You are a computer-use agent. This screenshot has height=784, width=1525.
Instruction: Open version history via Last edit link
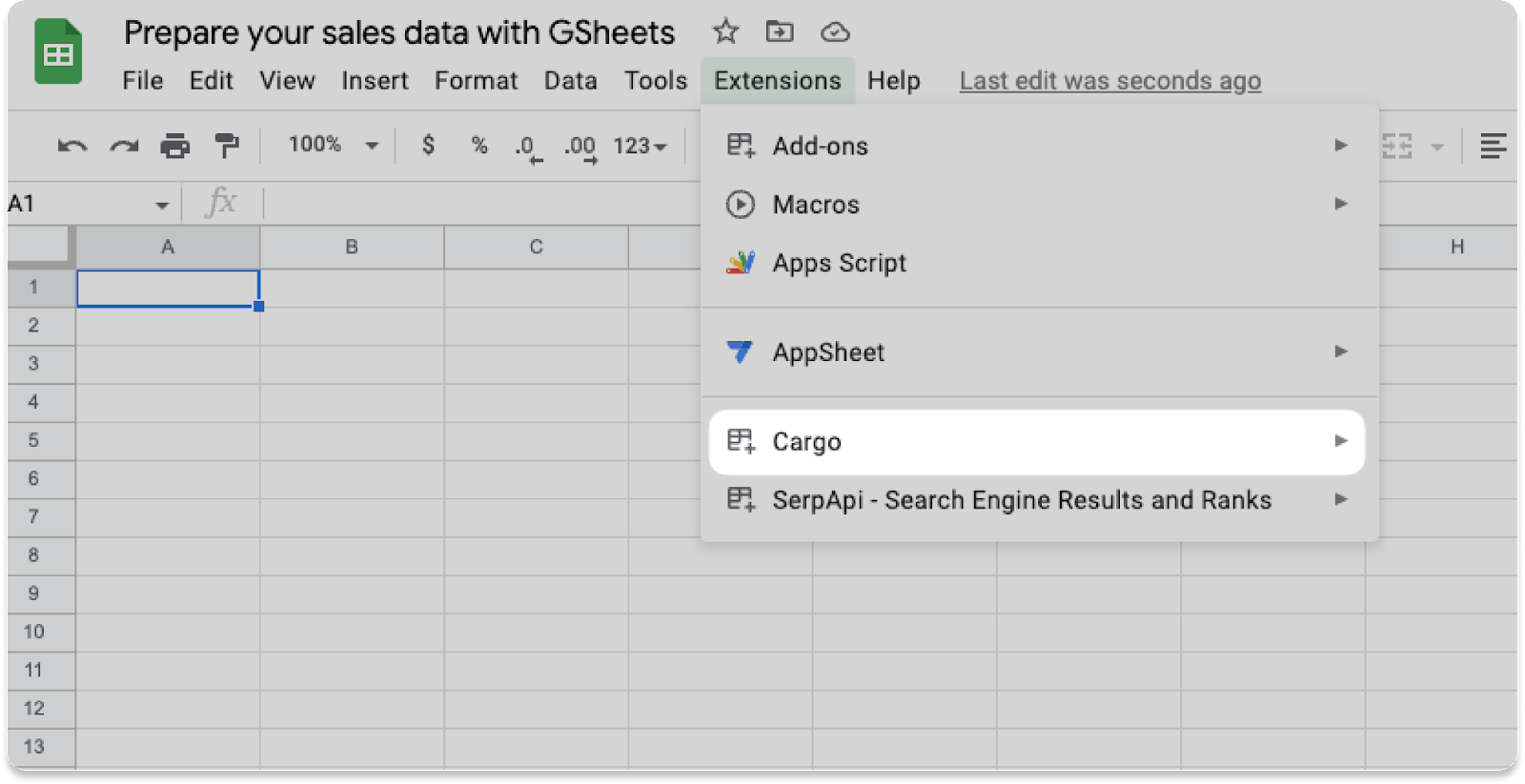(1109, 81)
